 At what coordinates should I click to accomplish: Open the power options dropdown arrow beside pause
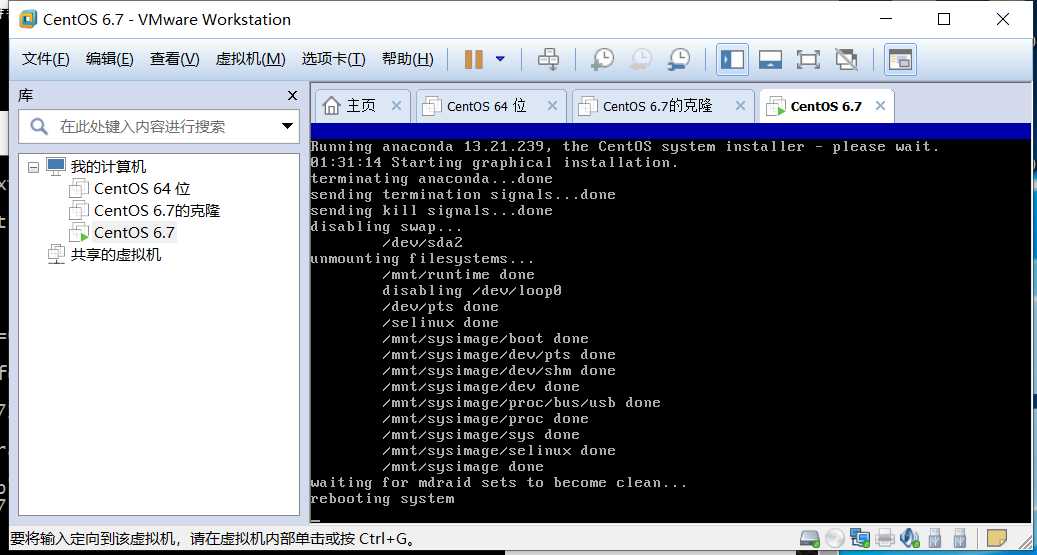click(x=500, y=60)
